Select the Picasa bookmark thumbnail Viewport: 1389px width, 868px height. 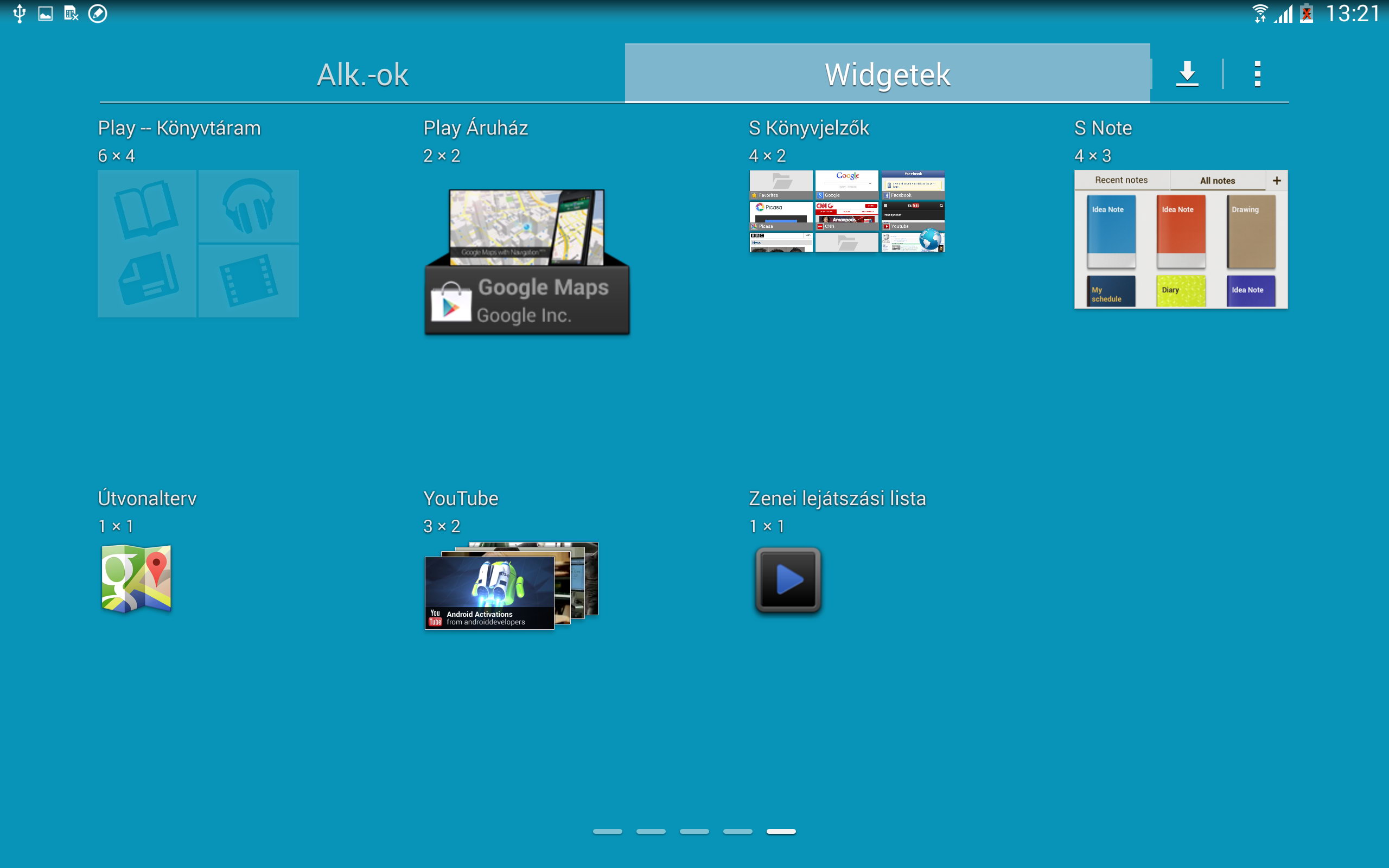pyautogui.click(x=781, y=216)
